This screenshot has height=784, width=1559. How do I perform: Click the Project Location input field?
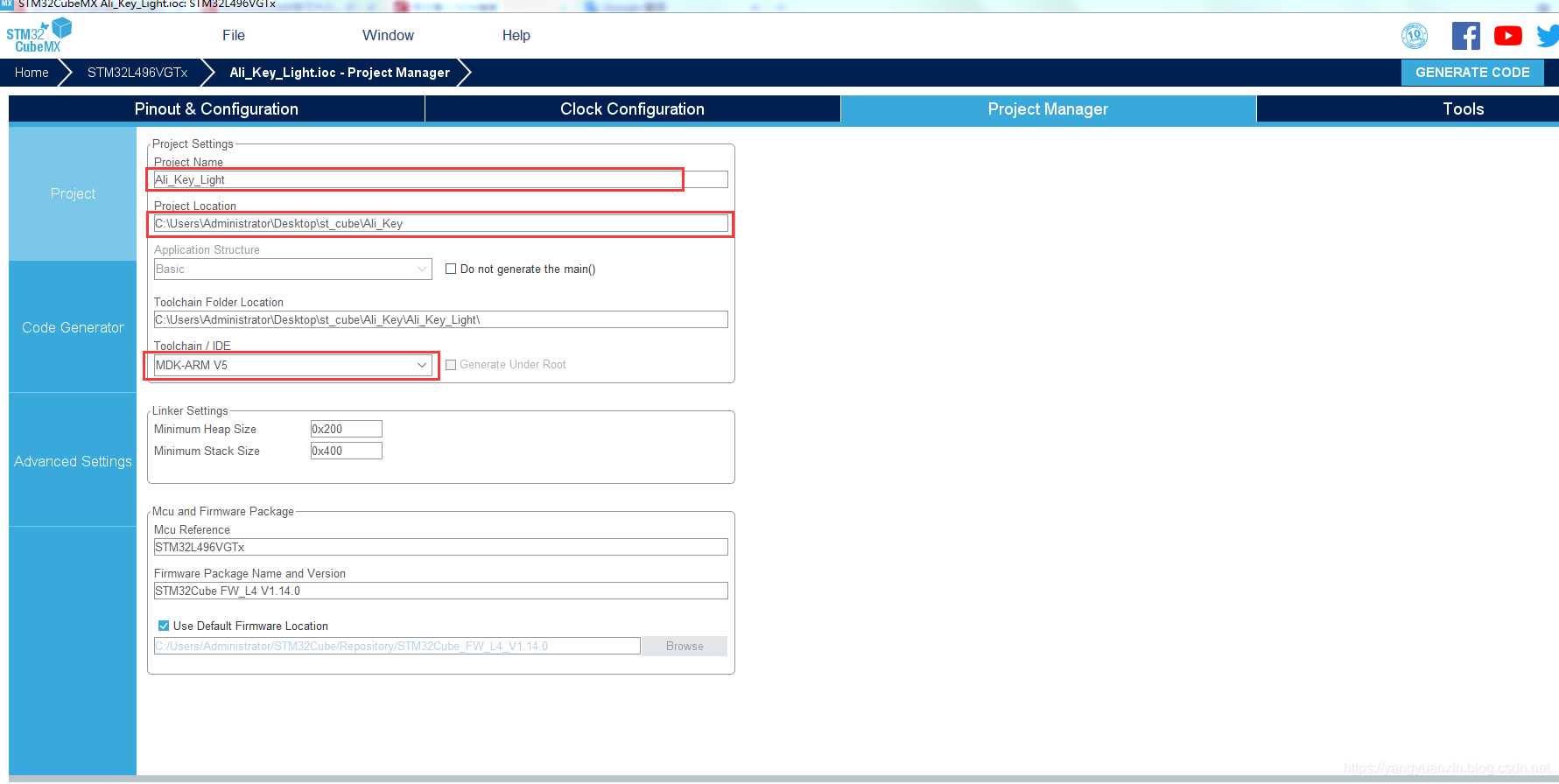click(x=440, y=223)
